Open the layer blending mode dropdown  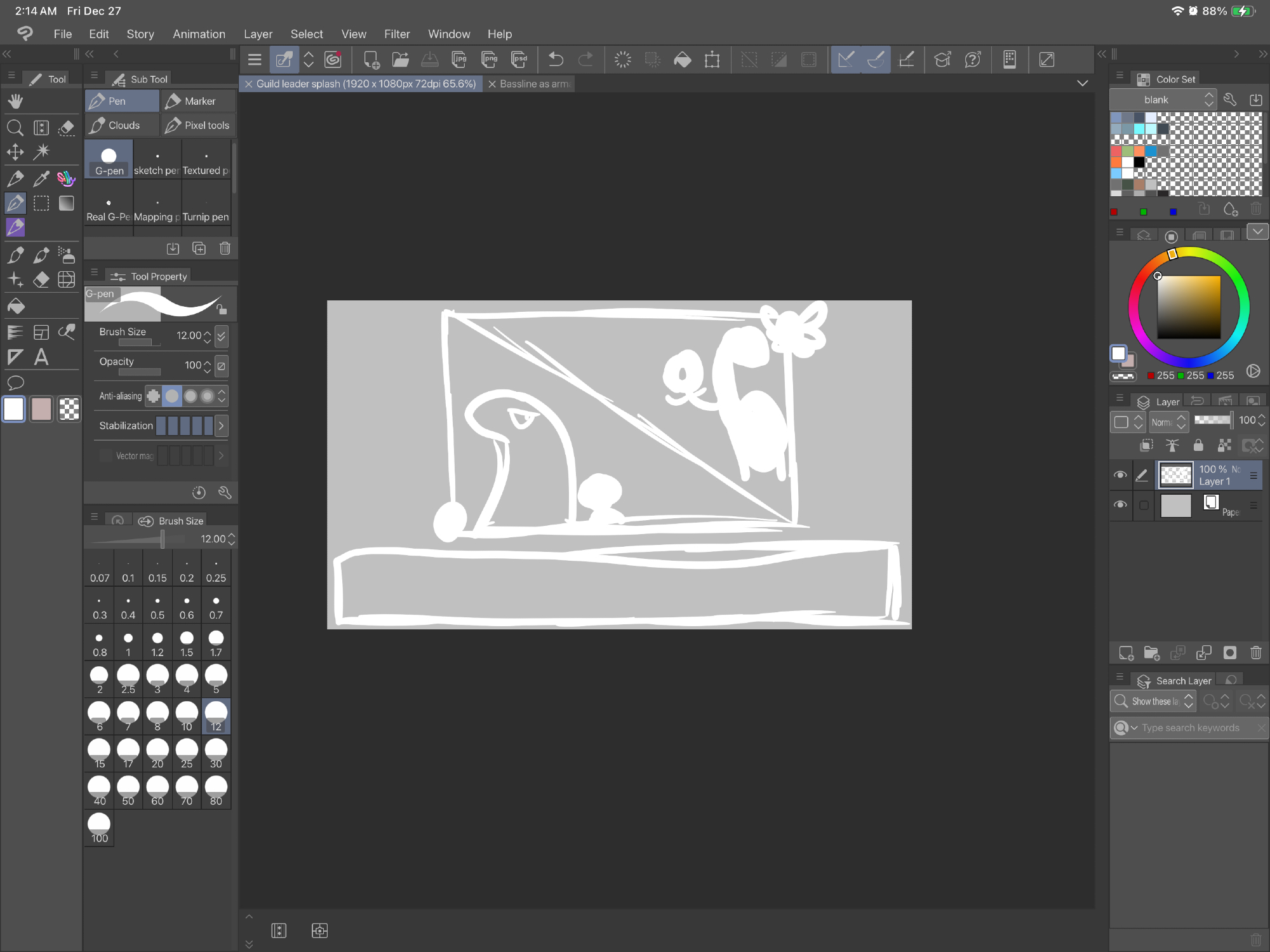pyautogui.click(x=1169, y=422)
